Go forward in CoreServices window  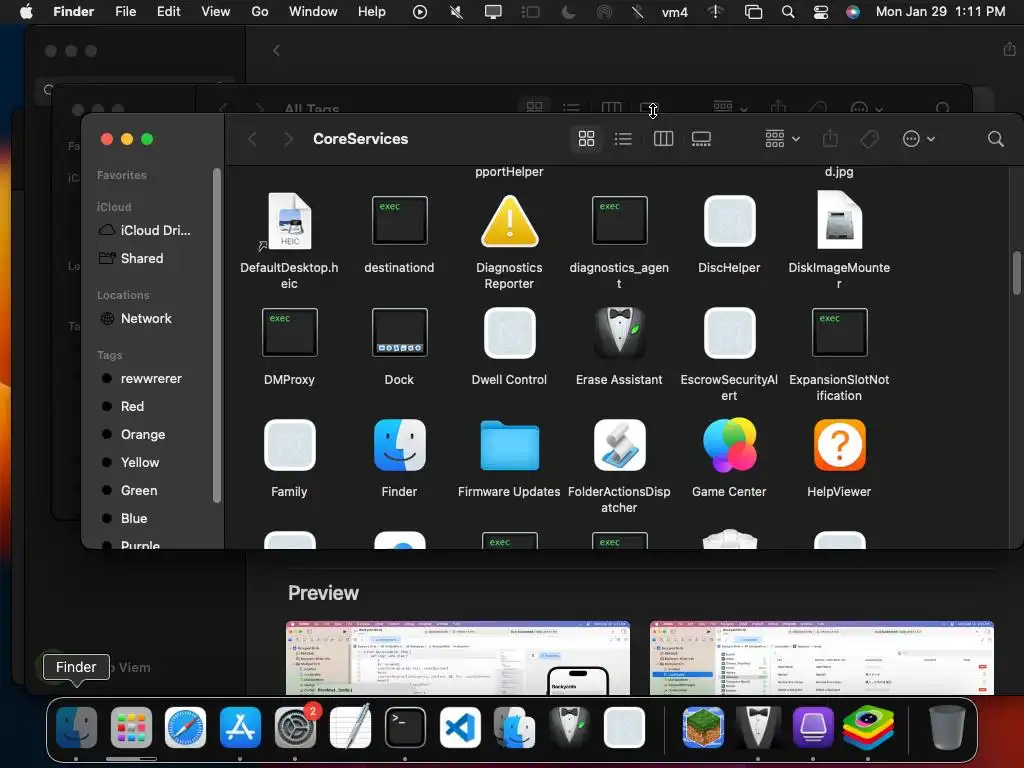[288, 138]
